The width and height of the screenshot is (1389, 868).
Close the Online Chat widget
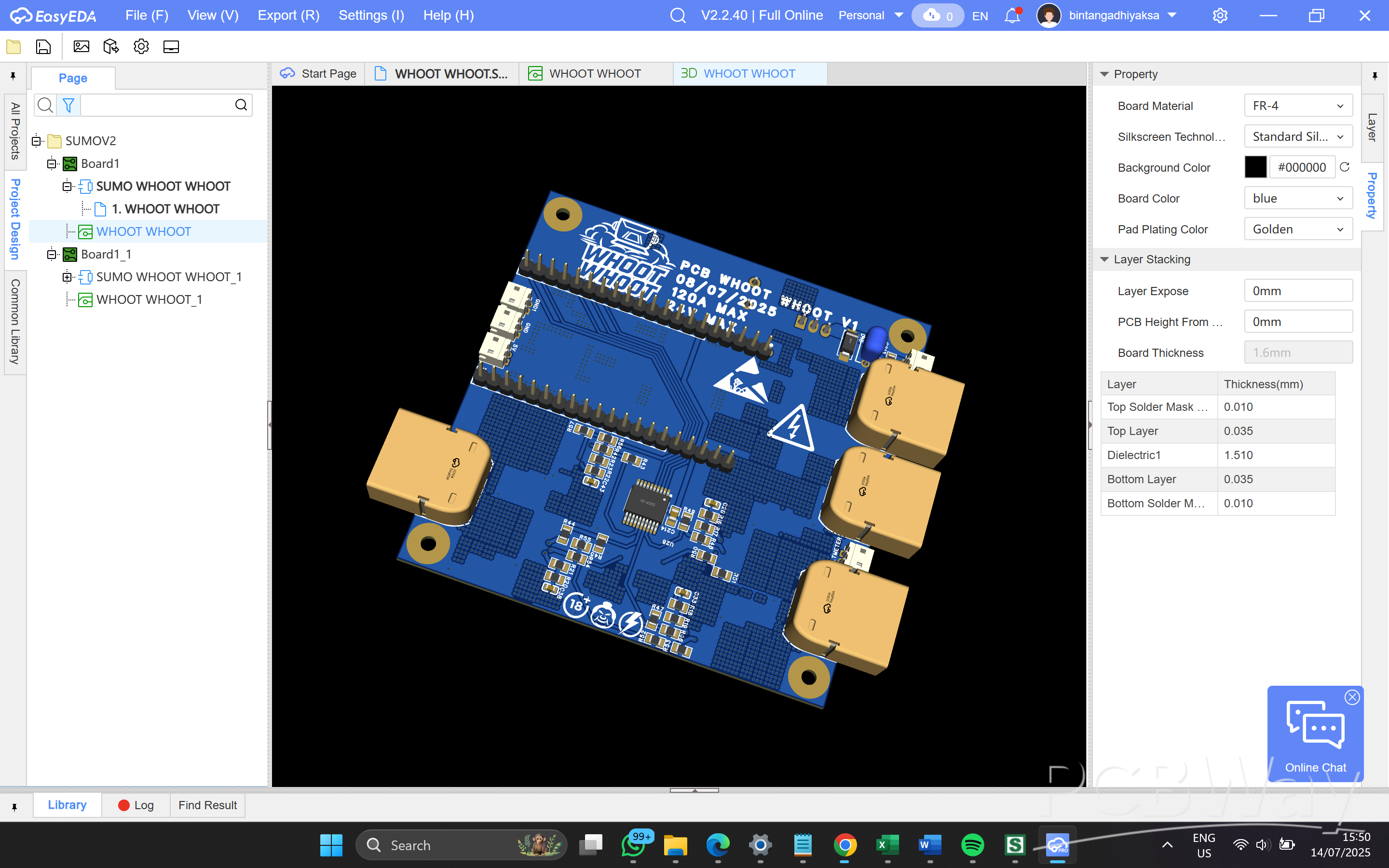tap(1352, 697)
